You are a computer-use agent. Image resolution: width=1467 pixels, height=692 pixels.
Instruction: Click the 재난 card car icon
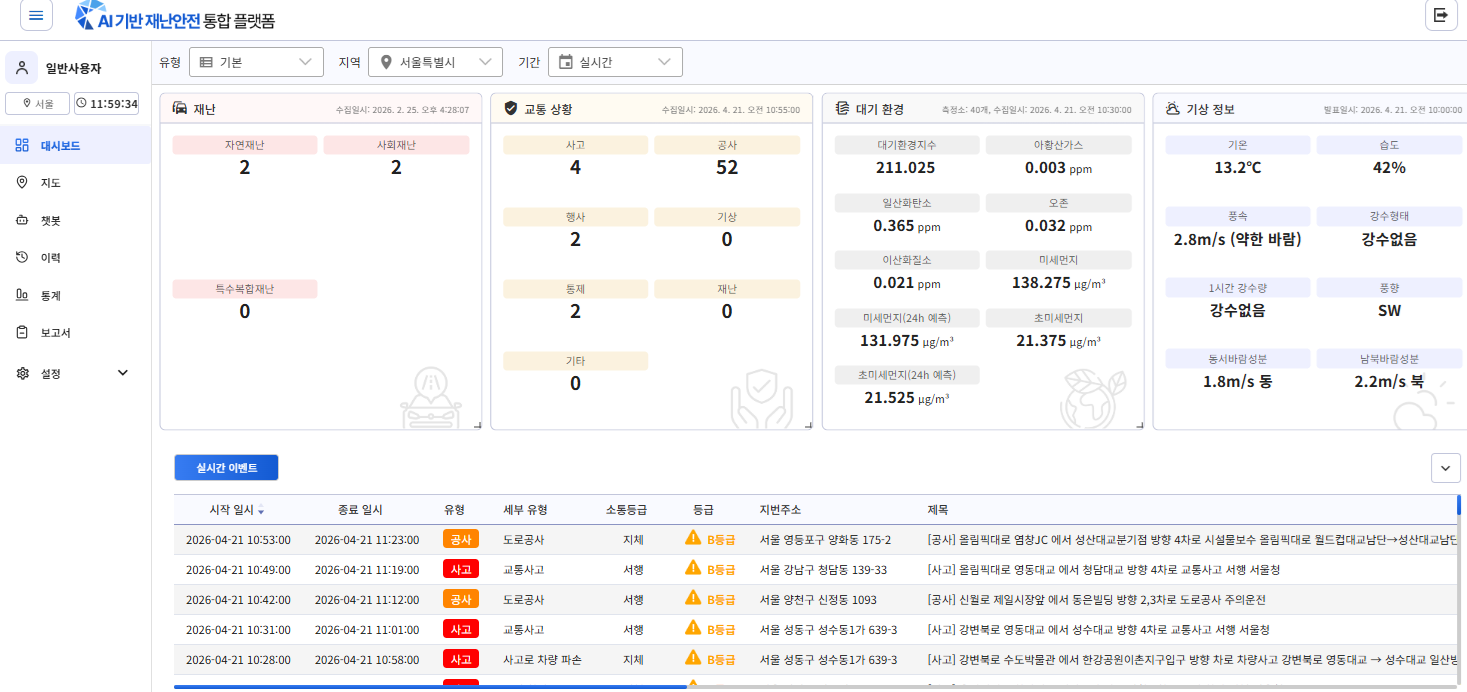pyautogui.click(x=180, y=108)
